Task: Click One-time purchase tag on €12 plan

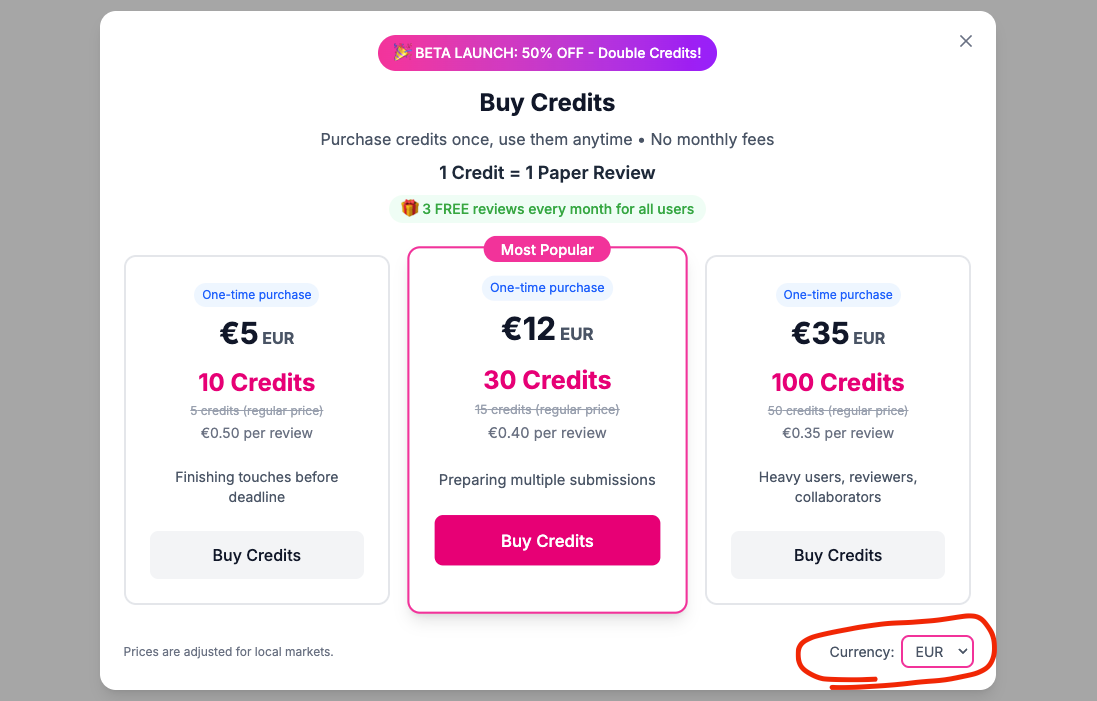Action: pyautogui.click(x=547, y=288)
